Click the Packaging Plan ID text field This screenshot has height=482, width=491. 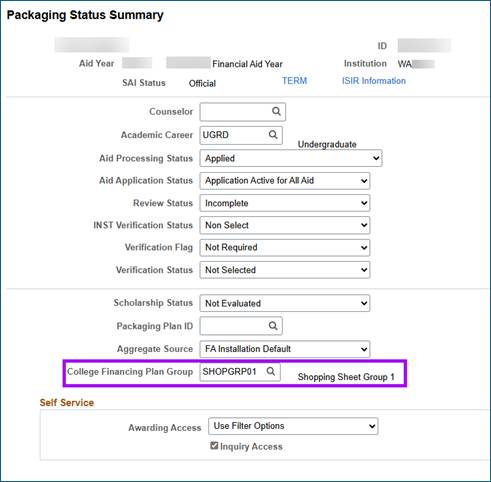click(241, 326)
